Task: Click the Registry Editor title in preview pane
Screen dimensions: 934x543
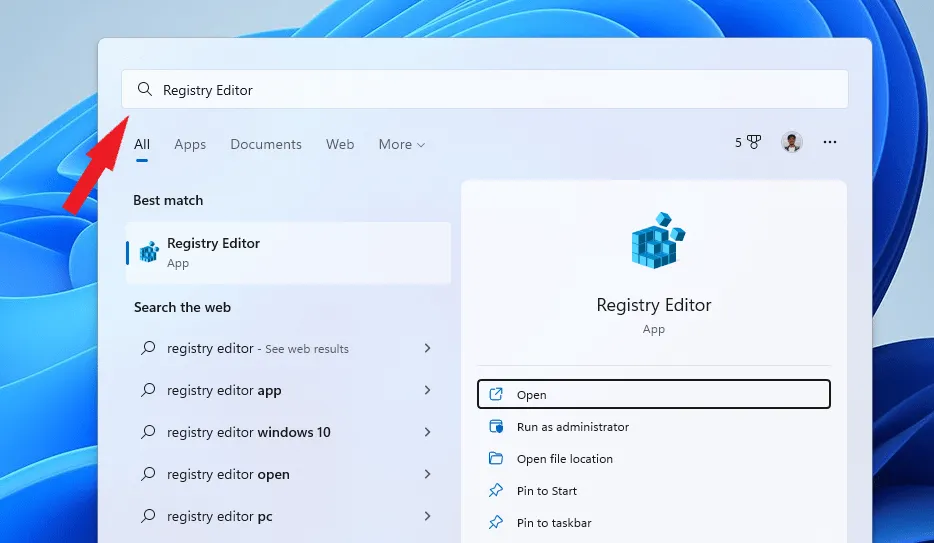Action: [653, 305]
